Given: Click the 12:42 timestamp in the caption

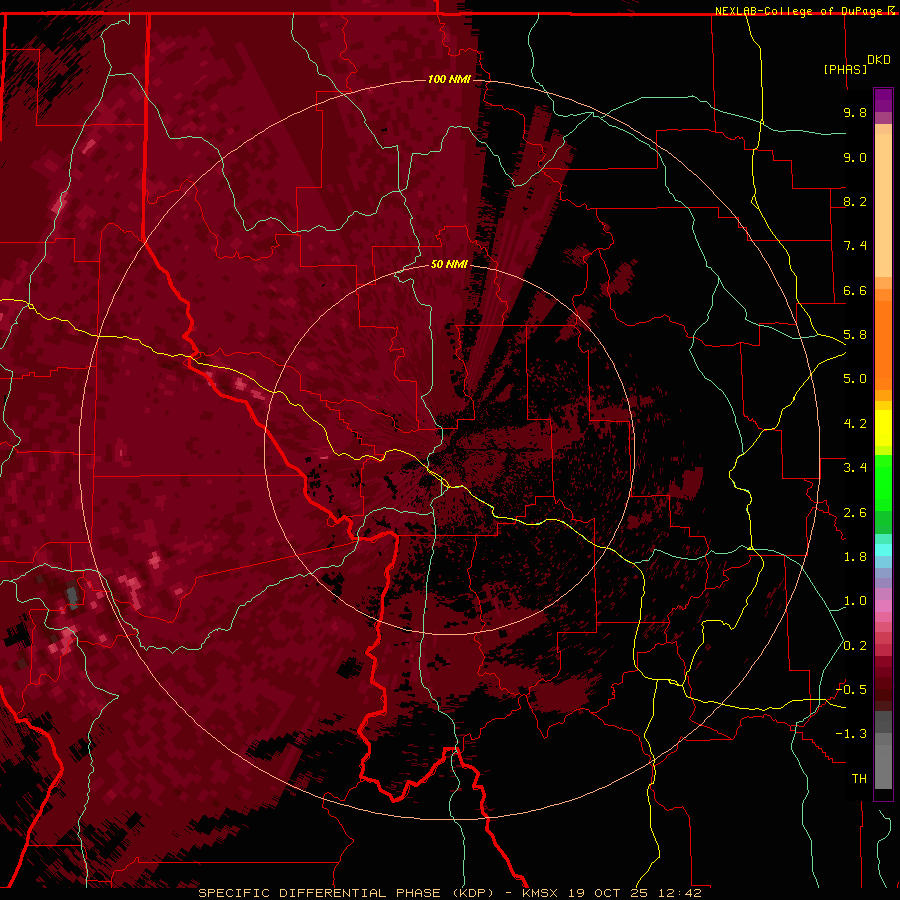Looking at the screenshot, I should click(x=680, y=893).
